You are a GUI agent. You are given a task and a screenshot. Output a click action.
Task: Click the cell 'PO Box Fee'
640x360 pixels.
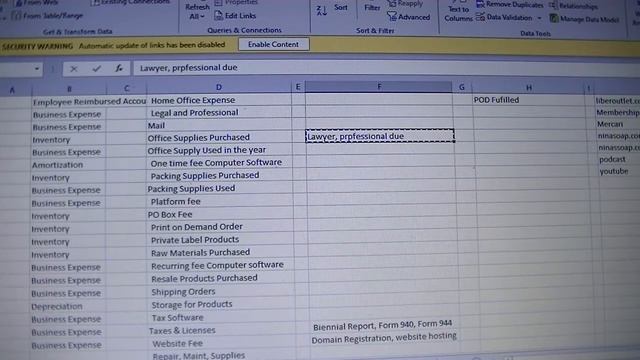(170, 214)
